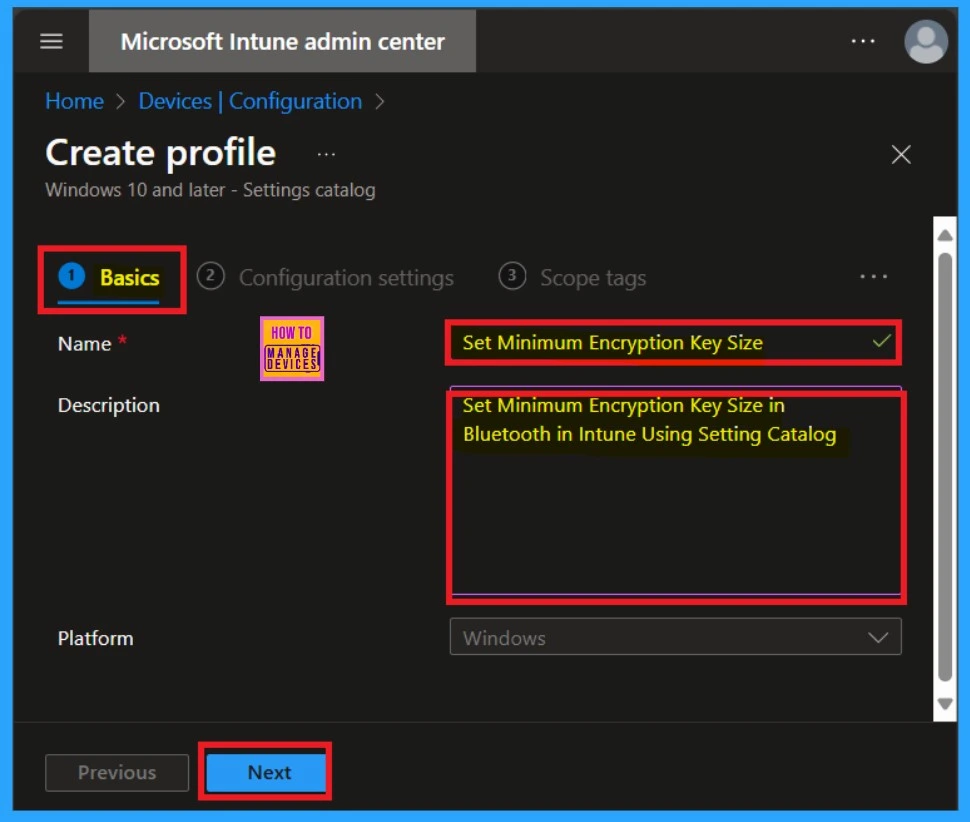Click the Description label
This screenshot has width=970, height=822.
(x=109, y=405)
